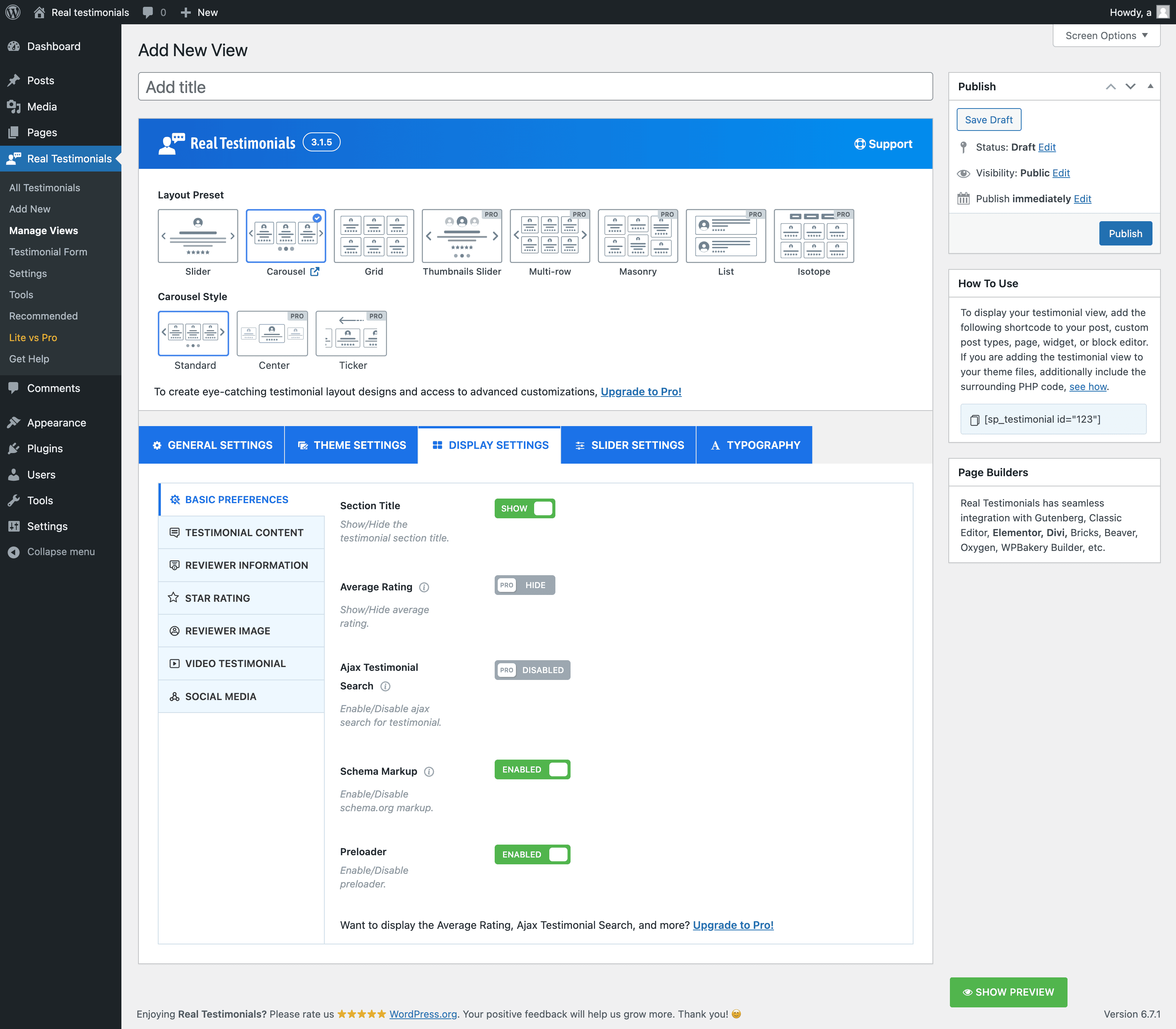1176x1029 pixels.
Task: Open the Reviewer Information section
Action: click(x=241, y=565)
